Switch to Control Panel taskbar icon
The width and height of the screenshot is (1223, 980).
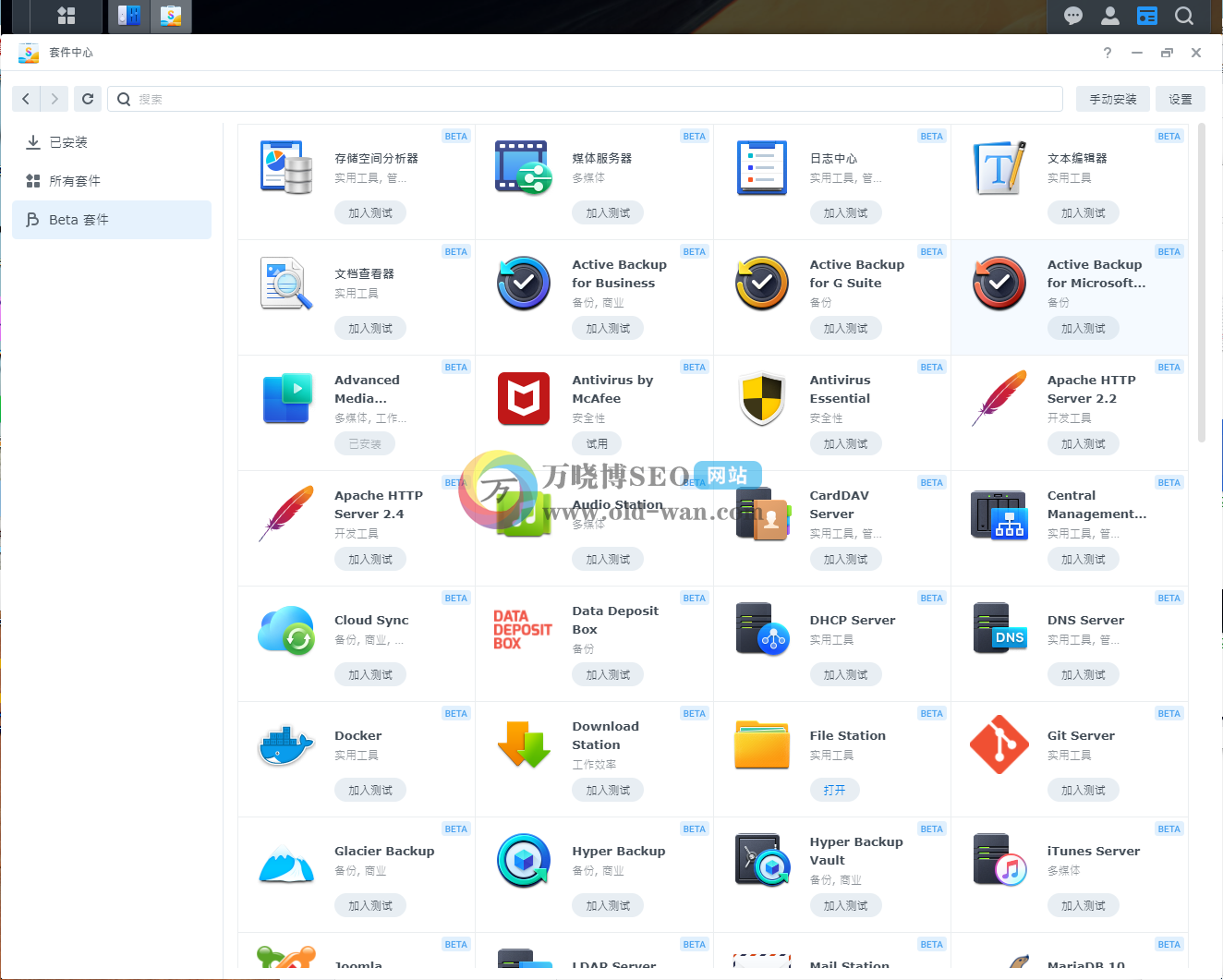click(129, 16)
